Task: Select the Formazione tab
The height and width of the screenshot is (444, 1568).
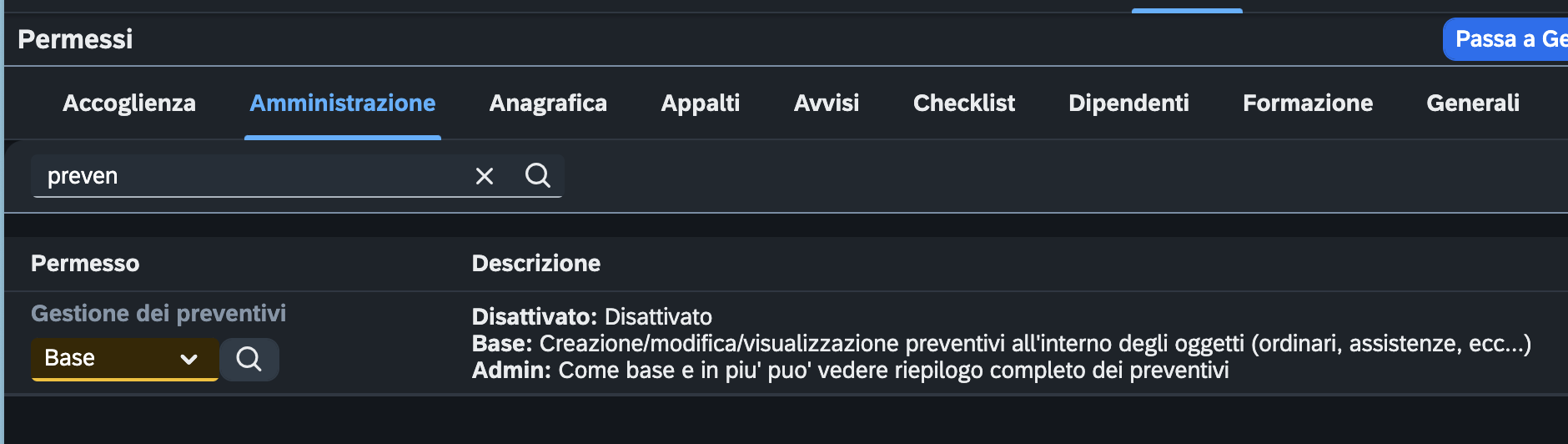Action: pyautogui.click(x=1308, y=103)
